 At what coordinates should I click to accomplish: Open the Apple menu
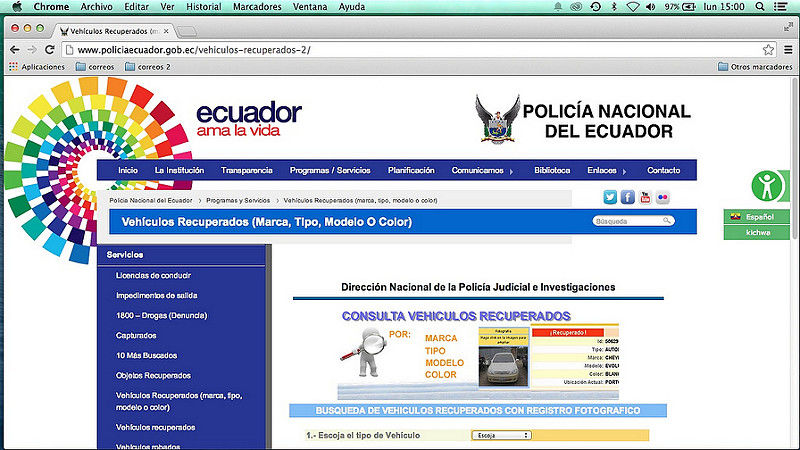(17, 7)
